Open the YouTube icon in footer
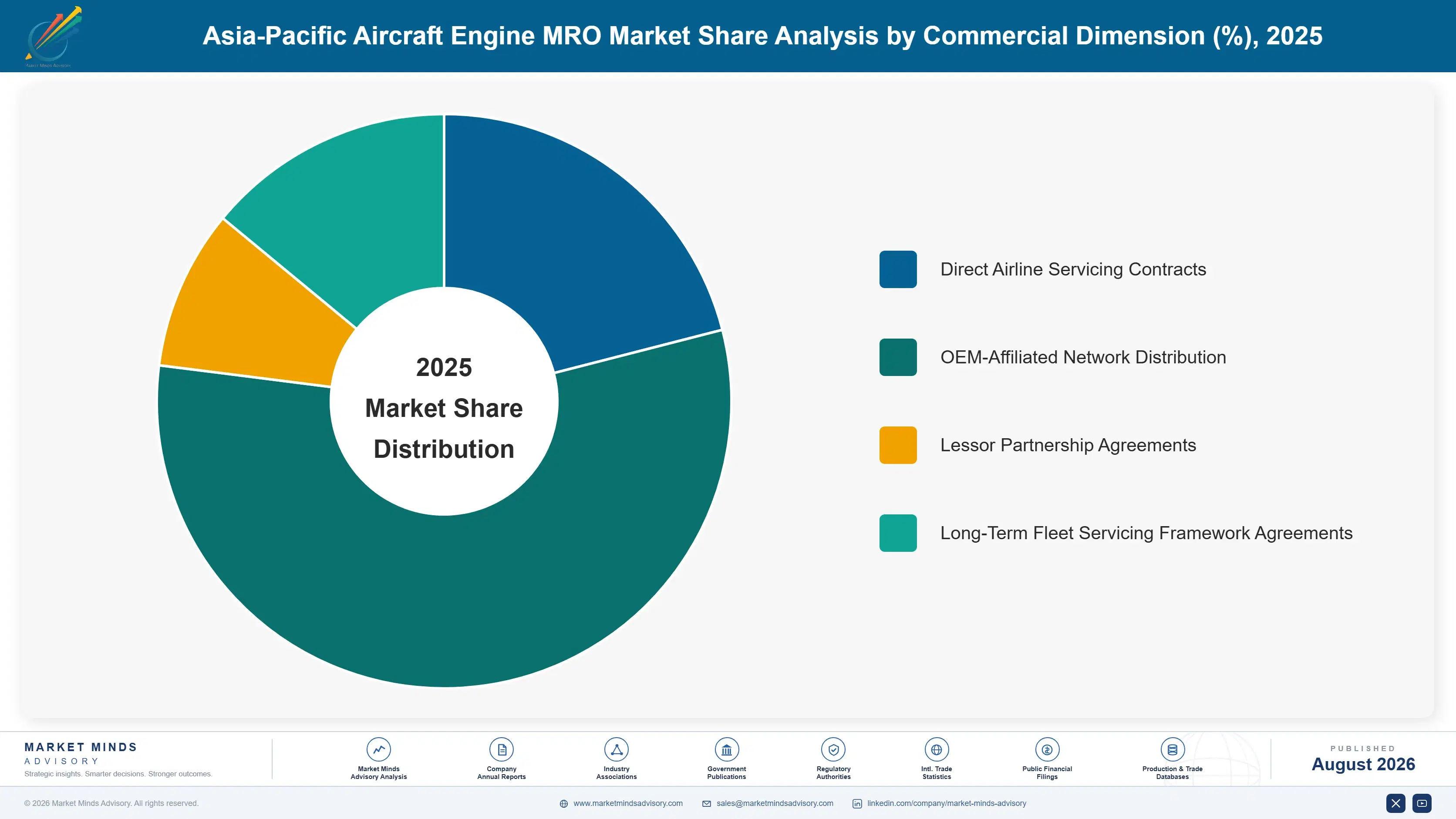Image resolution: width=1456 pixels, height=819 pixels. point(1422,803)
